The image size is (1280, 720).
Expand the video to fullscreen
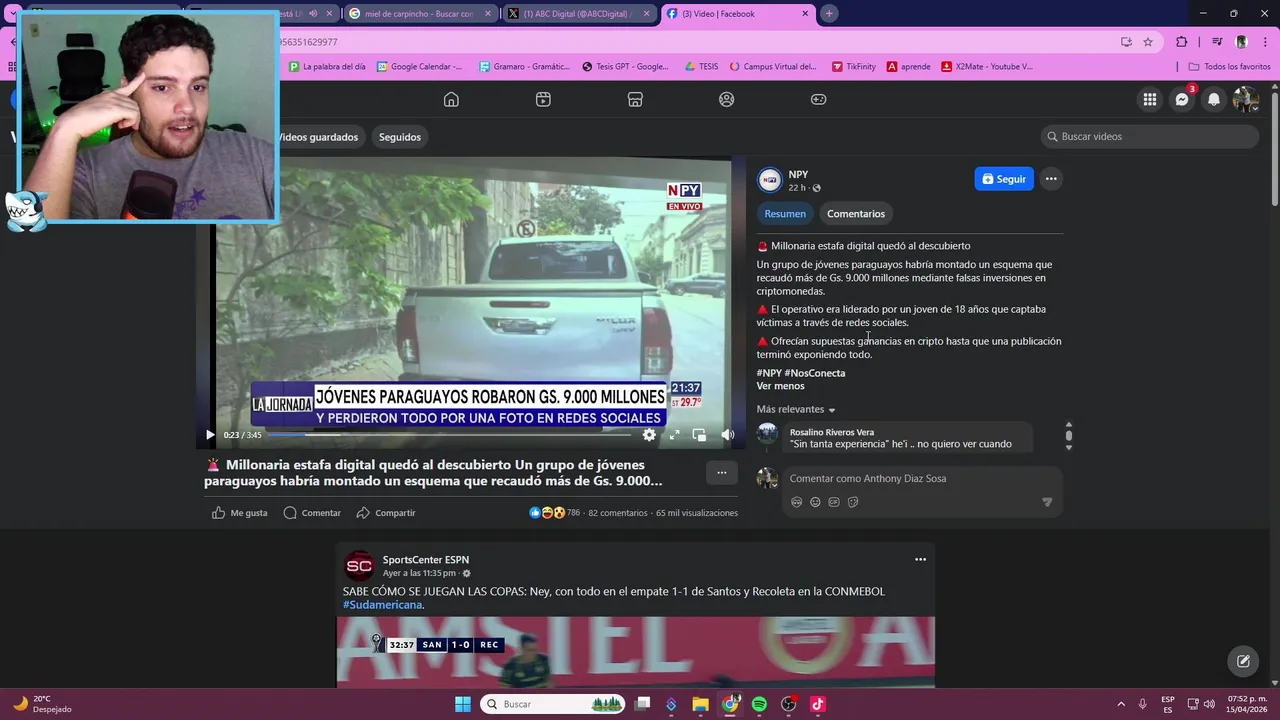(x=674, y=434)
